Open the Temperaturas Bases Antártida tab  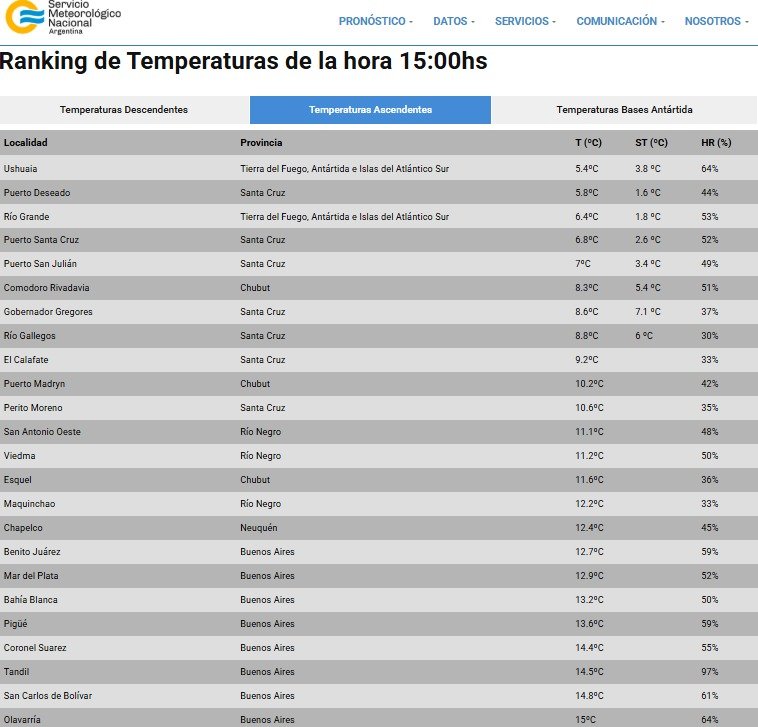[624, 110]
